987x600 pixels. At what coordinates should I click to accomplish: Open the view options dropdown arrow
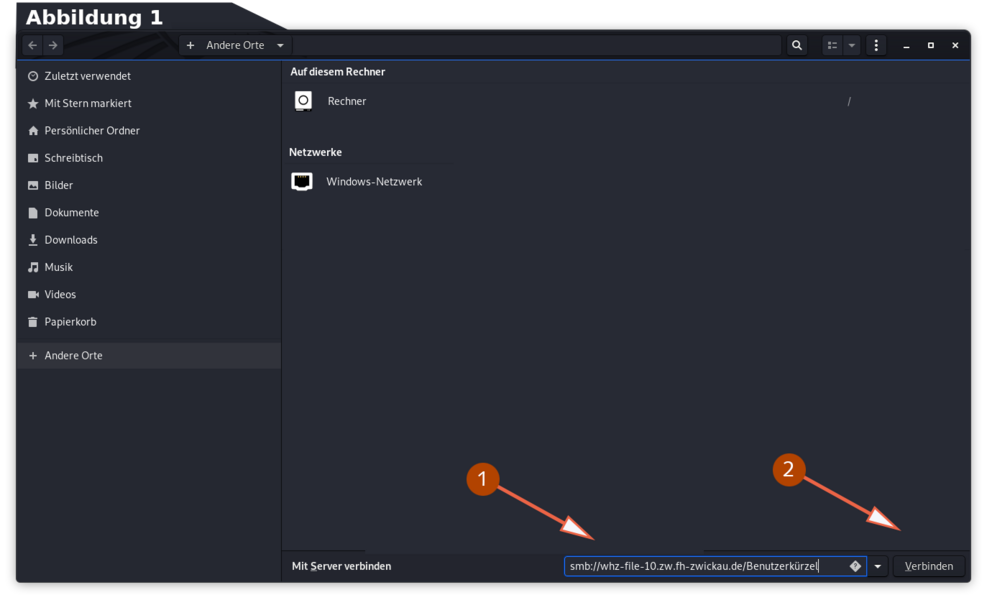(x=852, y=45)
